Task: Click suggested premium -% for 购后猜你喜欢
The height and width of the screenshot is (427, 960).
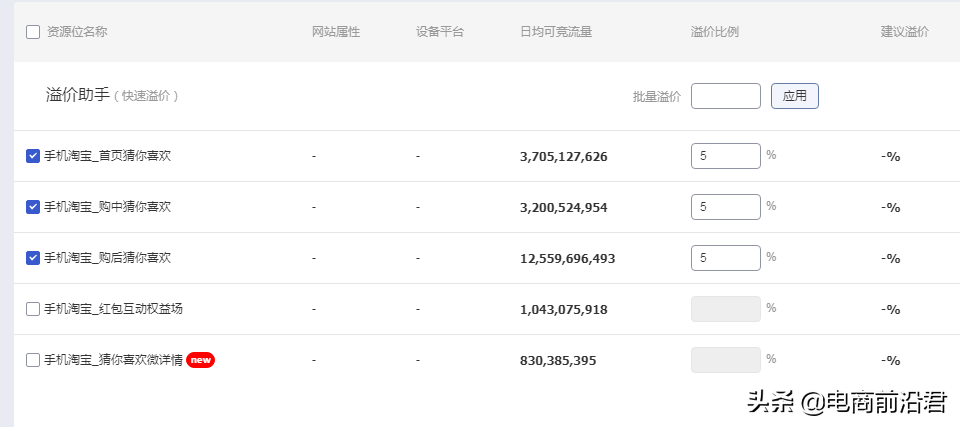Action: pyautogui.click(x=891, y=259)
